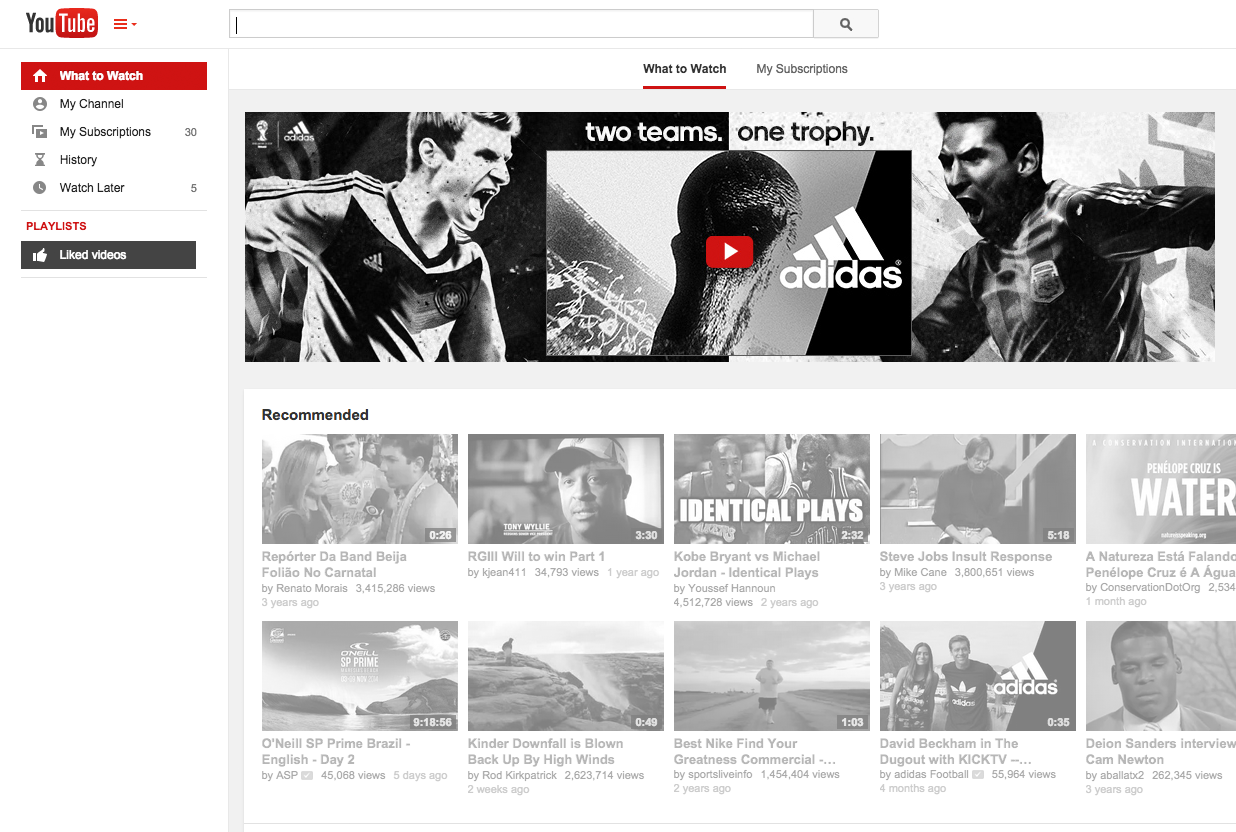This screenshot has width=1236, height=832.
Task: Click title RGIII Will to win Part 1
Action: click(x=536, y=557)
